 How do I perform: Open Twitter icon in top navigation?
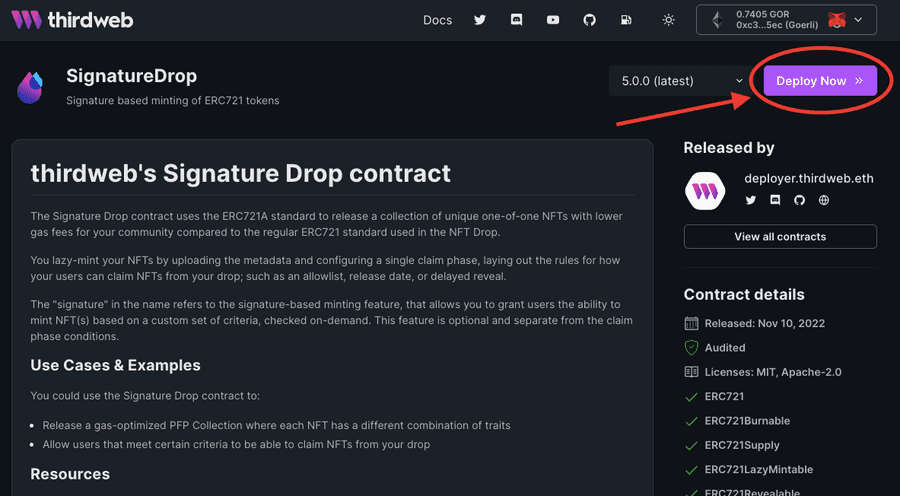pos(480,20)
